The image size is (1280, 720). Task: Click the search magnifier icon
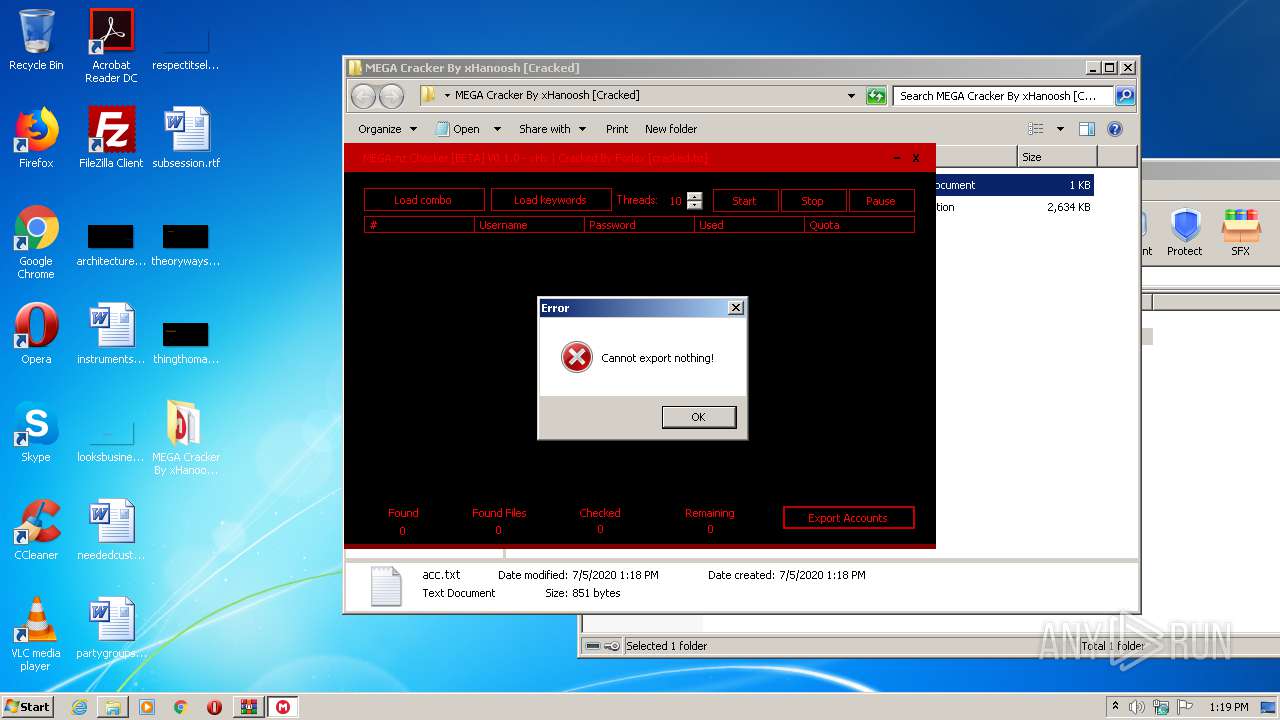click(x=1125, y=96)
